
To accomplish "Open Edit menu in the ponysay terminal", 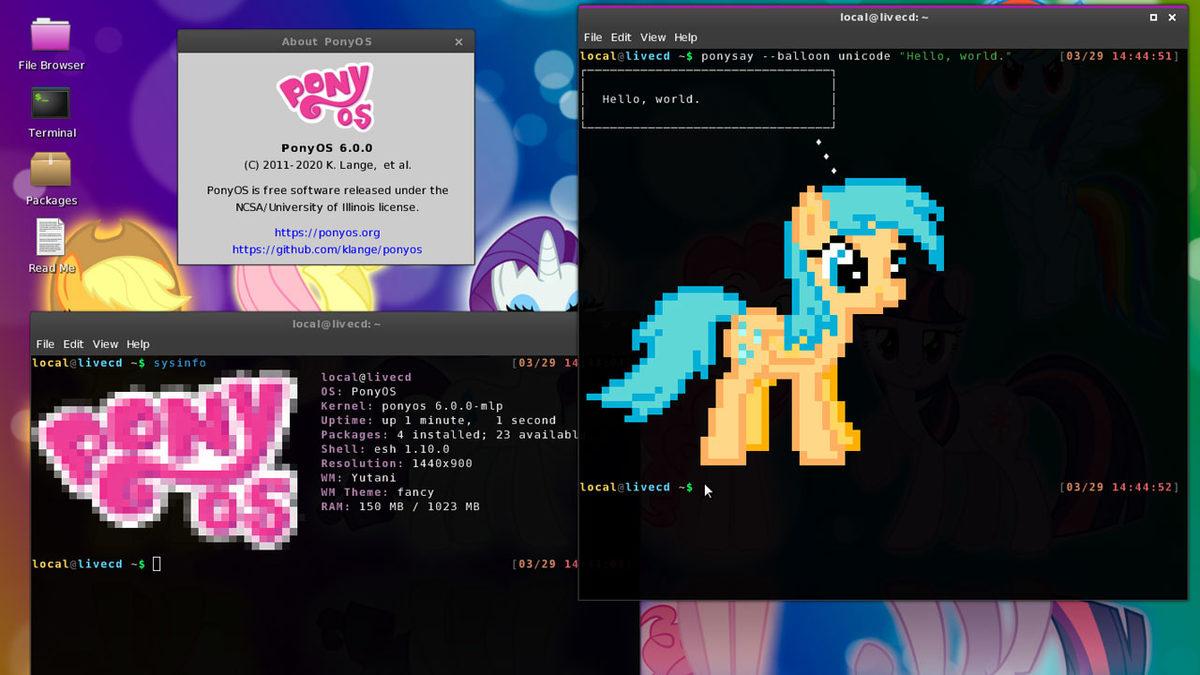I will (622, 37).
